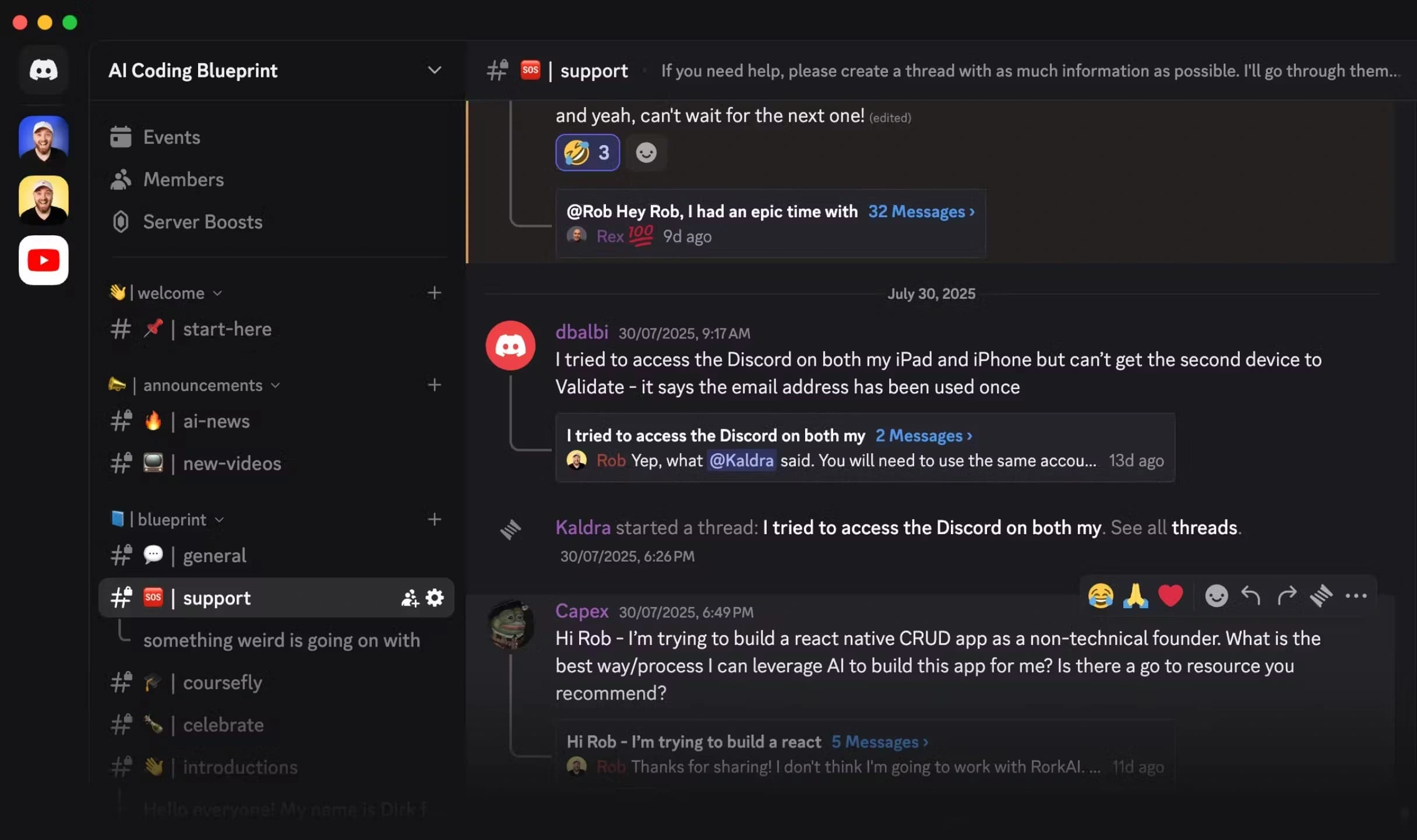Click the invite people icon on support channel

pyautogui.click(x=410, y=598)
